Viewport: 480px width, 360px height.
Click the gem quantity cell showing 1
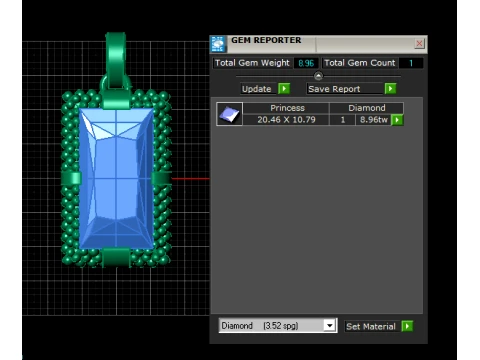coord(343,120)
